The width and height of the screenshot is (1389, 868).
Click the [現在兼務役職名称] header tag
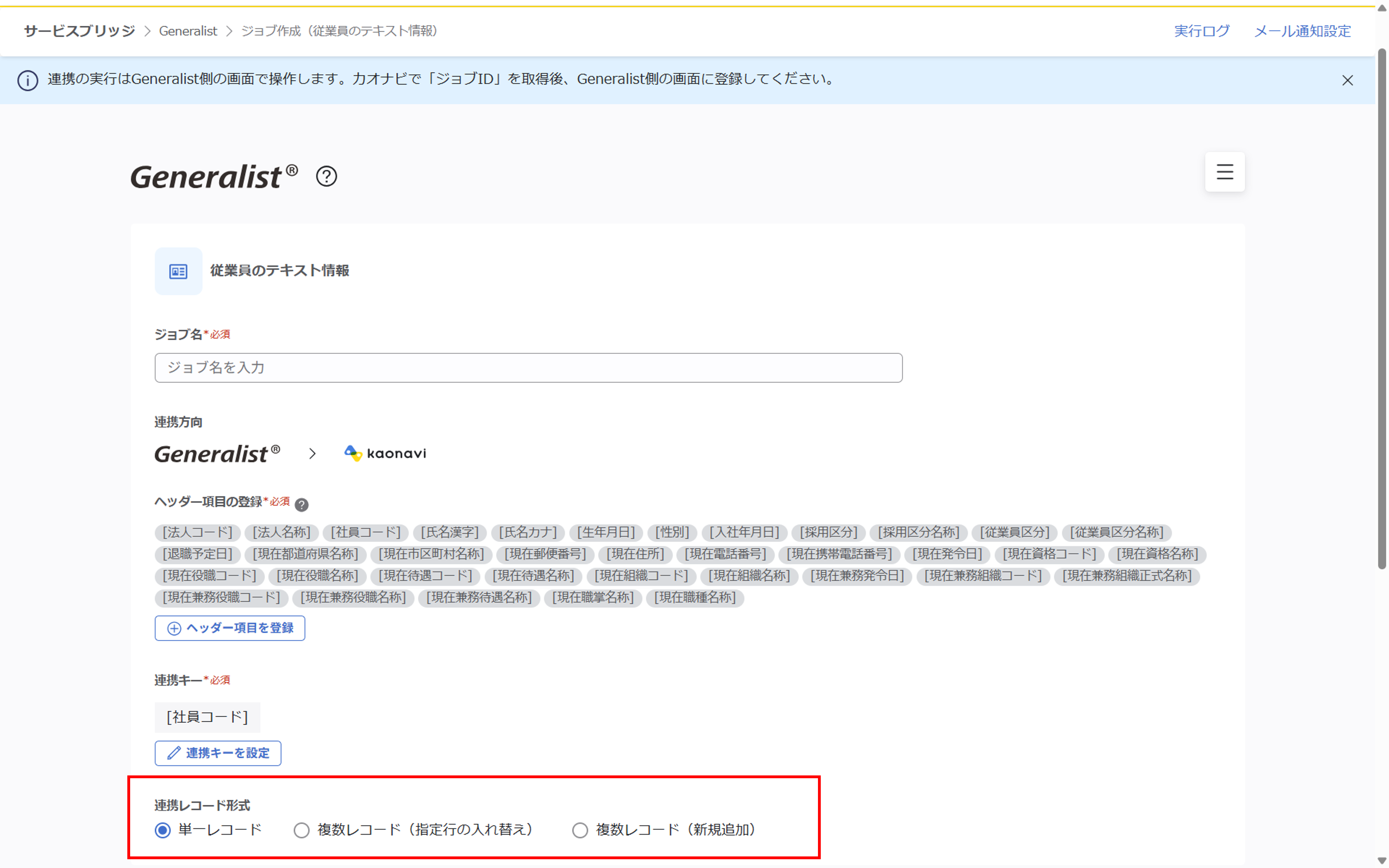[x=353, y=598]
